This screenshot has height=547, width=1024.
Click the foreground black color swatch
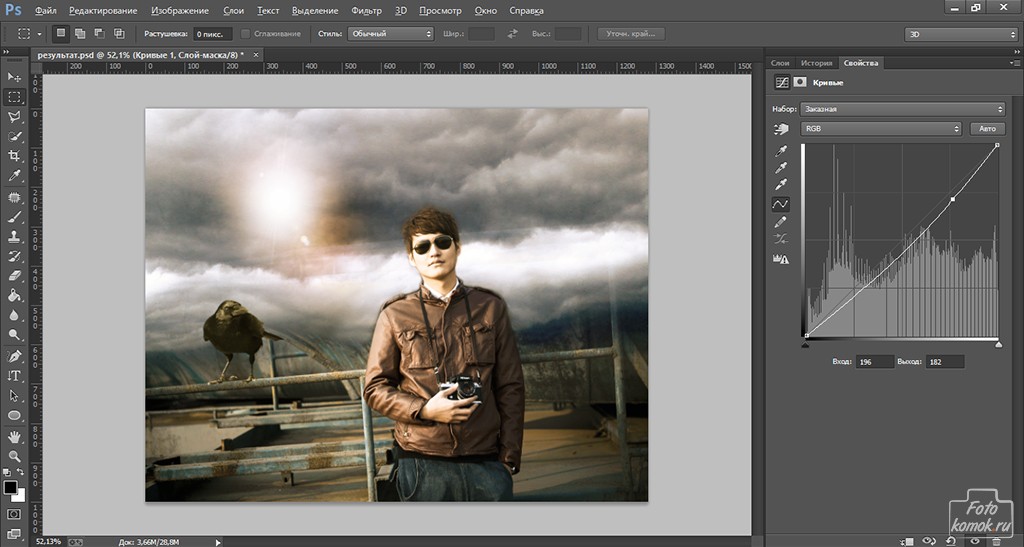[x=10, y=488]
